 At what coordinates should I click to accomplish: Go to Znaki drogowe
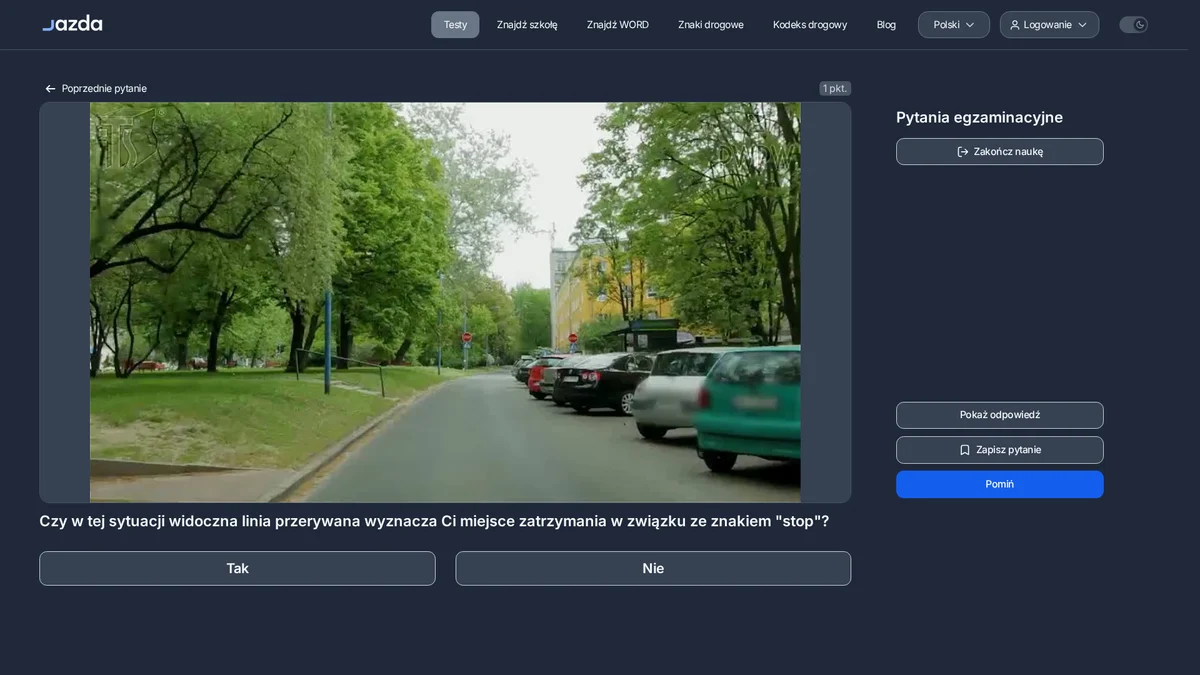coord(711,25)
